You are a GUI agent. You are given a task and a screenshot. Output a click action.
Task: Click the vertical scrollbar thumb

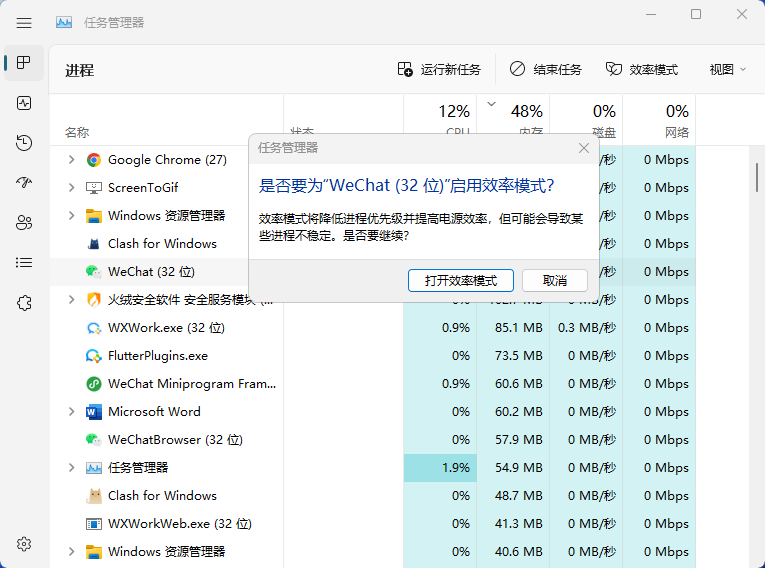coord(757,178)
